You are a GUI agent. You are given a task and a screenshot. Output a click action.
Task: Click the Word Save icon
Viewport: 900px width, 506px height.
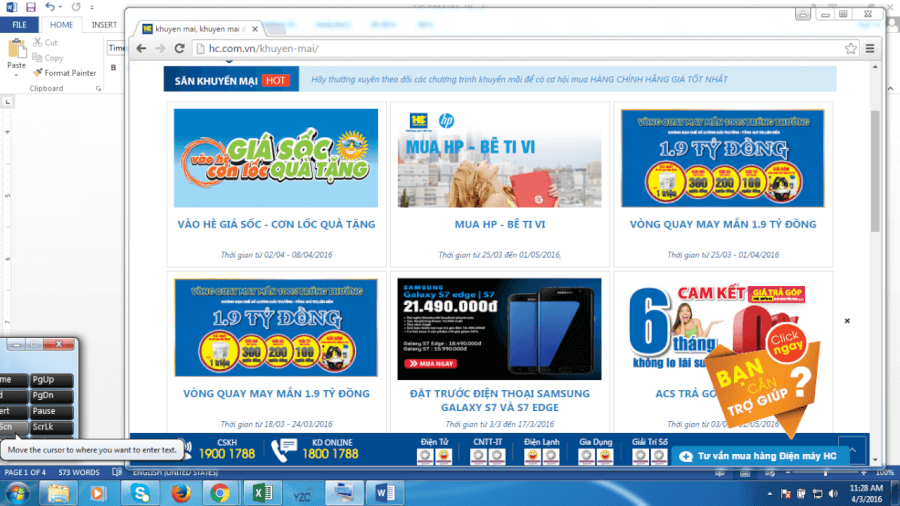click(x=33, y=7)
